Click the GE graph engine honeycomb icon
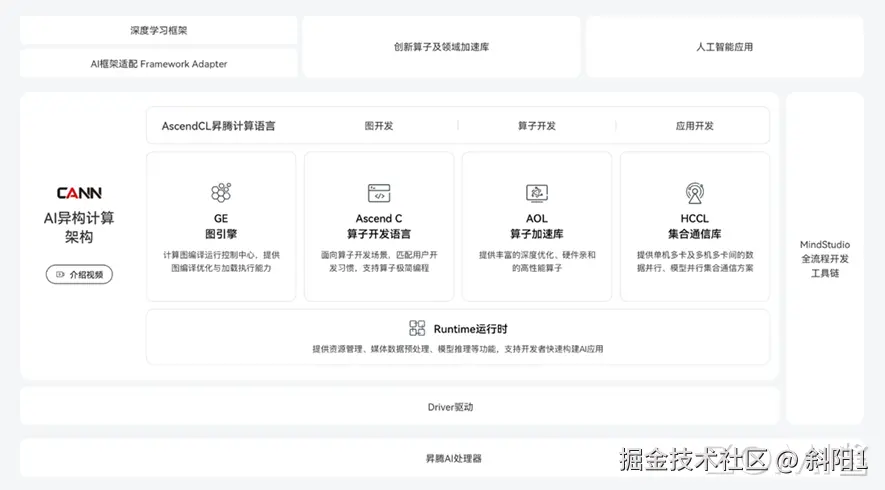The height and width of the screenshot is (490, 885). 221,192
